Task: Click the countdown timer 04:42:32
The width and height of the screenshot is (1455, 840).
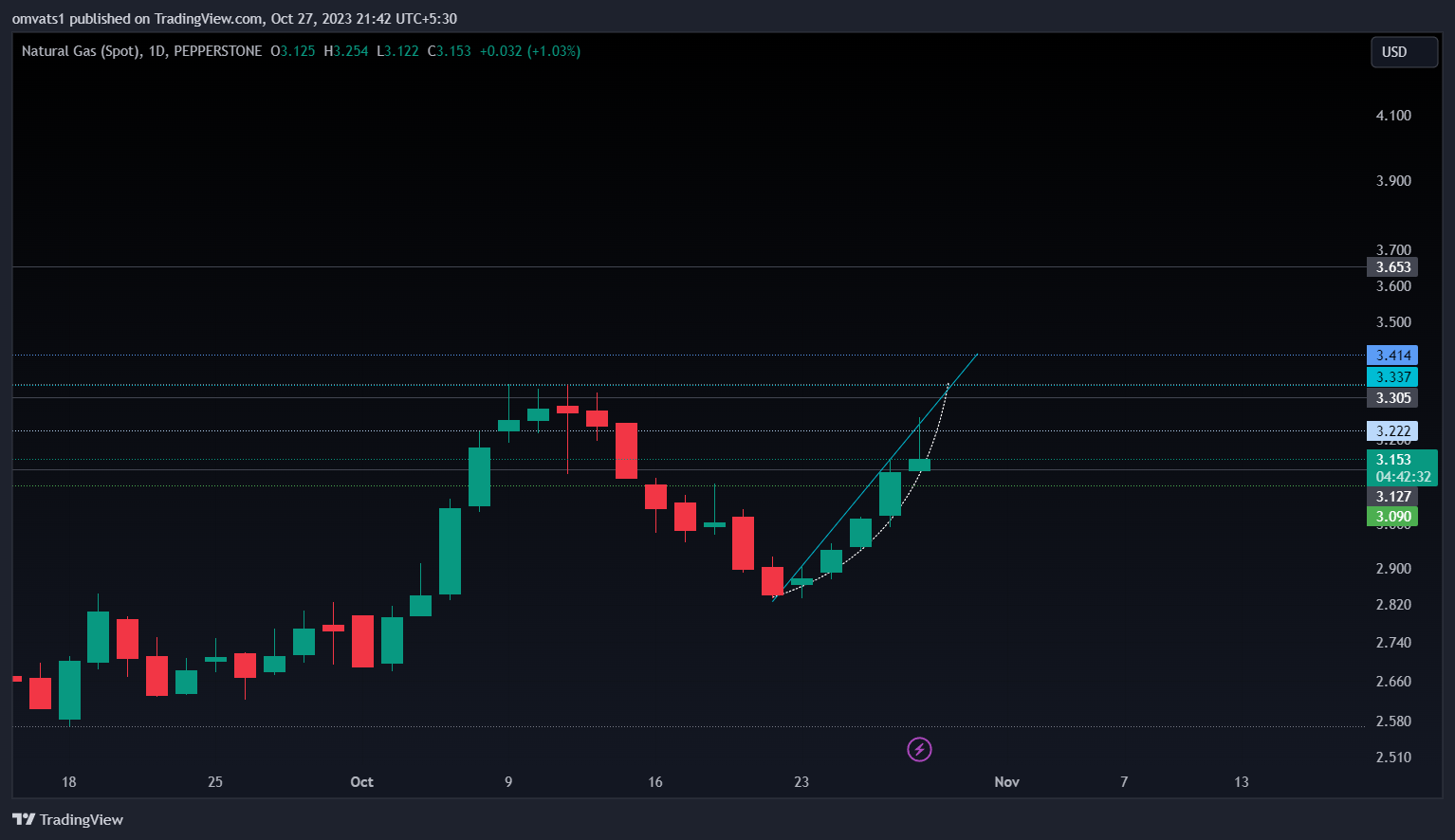Action: click(x=1403, y=477)
